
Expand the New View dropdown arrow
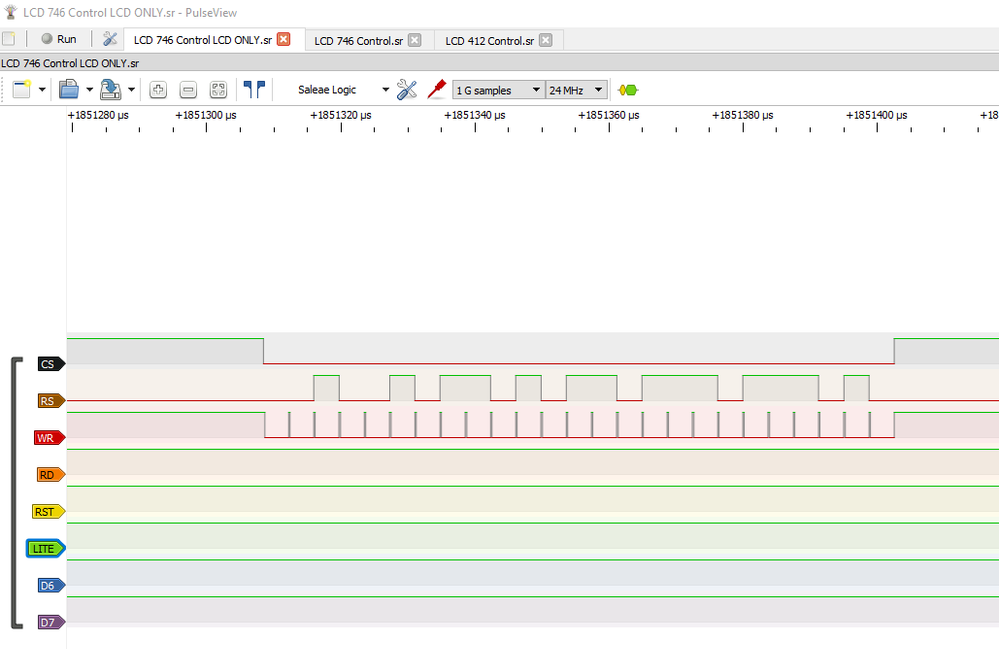42,89
